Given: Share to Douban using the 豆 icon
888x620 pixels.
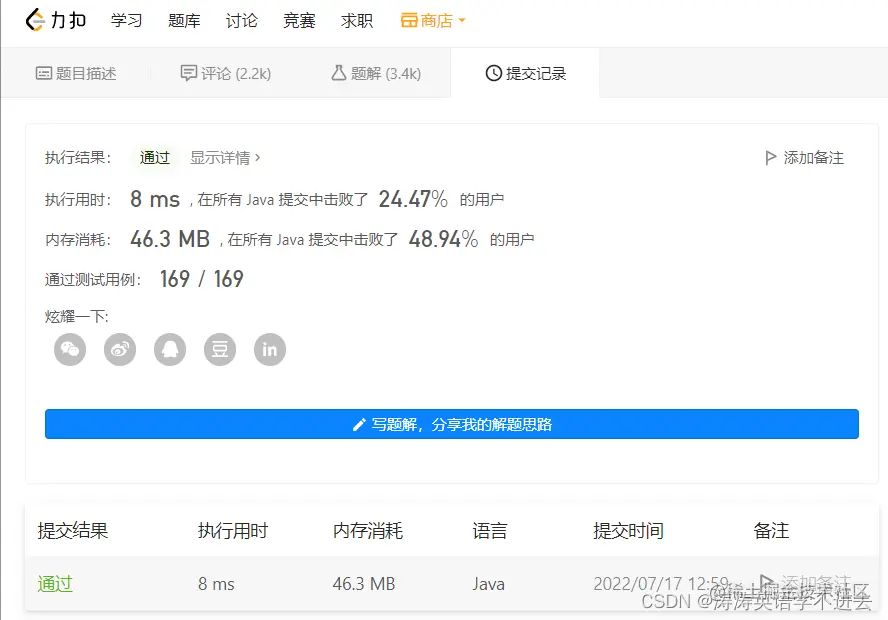Looking at the screenshot, I should click(x=220, y=350).
